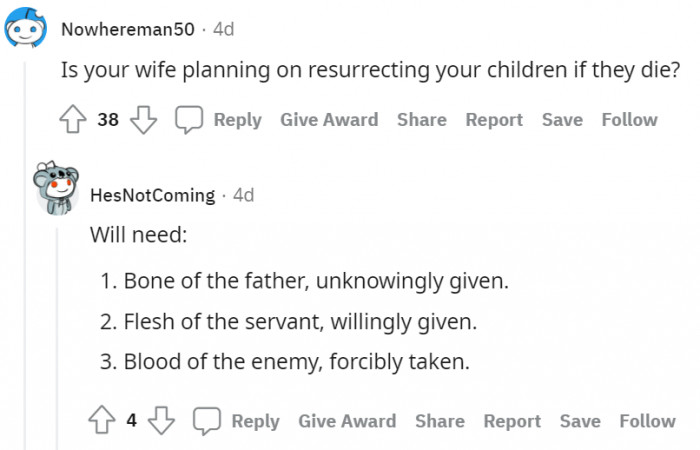Downvote Nowhereman50's comment

tap(143, 120)
